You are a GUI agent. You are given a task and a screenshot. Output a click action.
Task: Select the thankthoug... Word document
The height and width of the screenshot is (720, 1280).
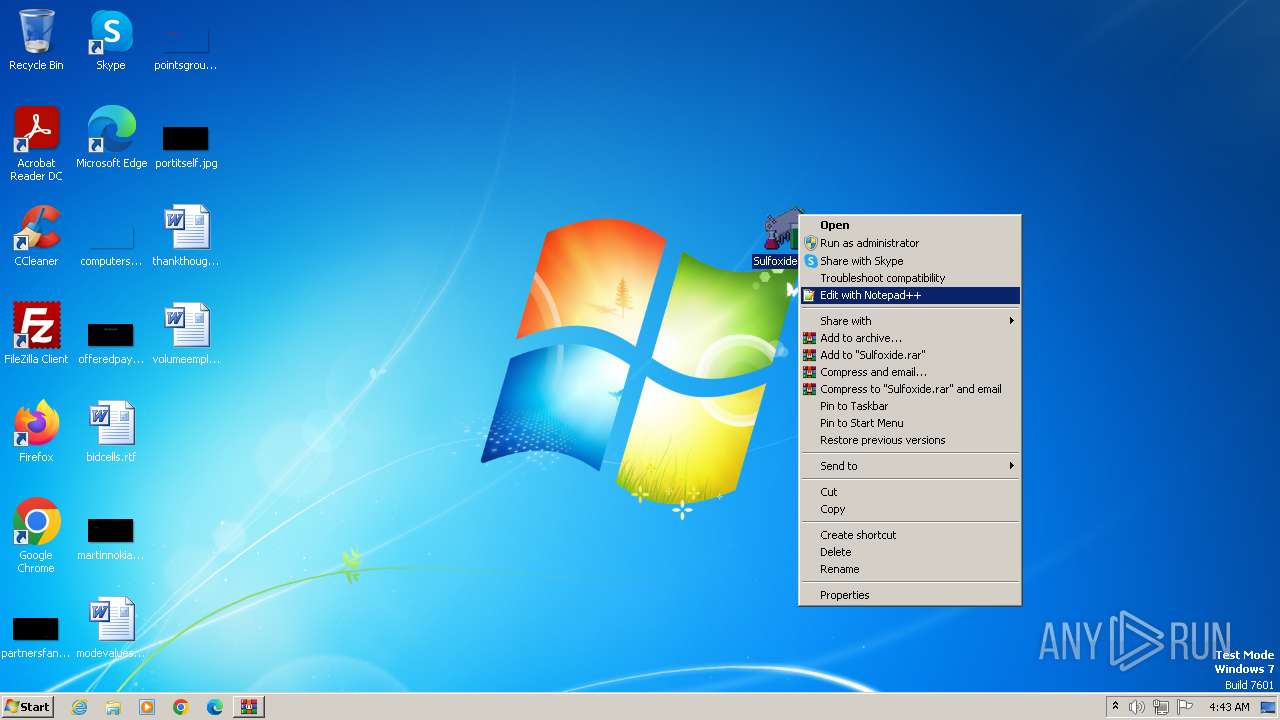coord(186,236)
